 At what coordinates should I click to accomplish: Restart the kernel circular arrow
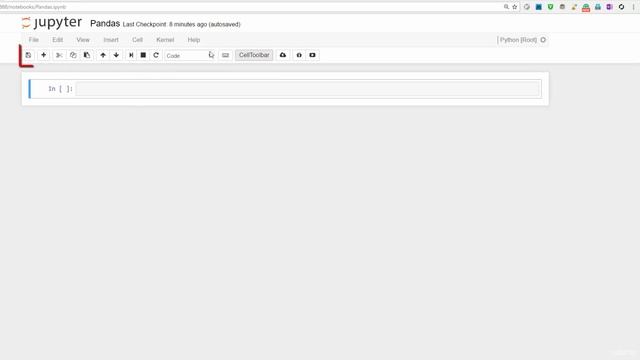pos(156,55)
